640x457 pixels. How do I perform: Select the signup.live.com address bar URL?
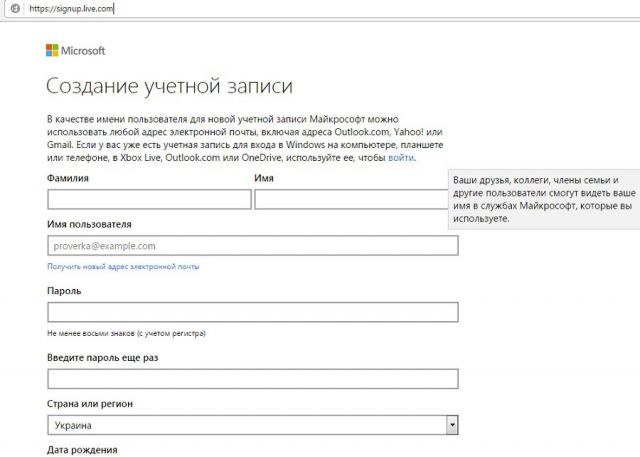(71, 9)
